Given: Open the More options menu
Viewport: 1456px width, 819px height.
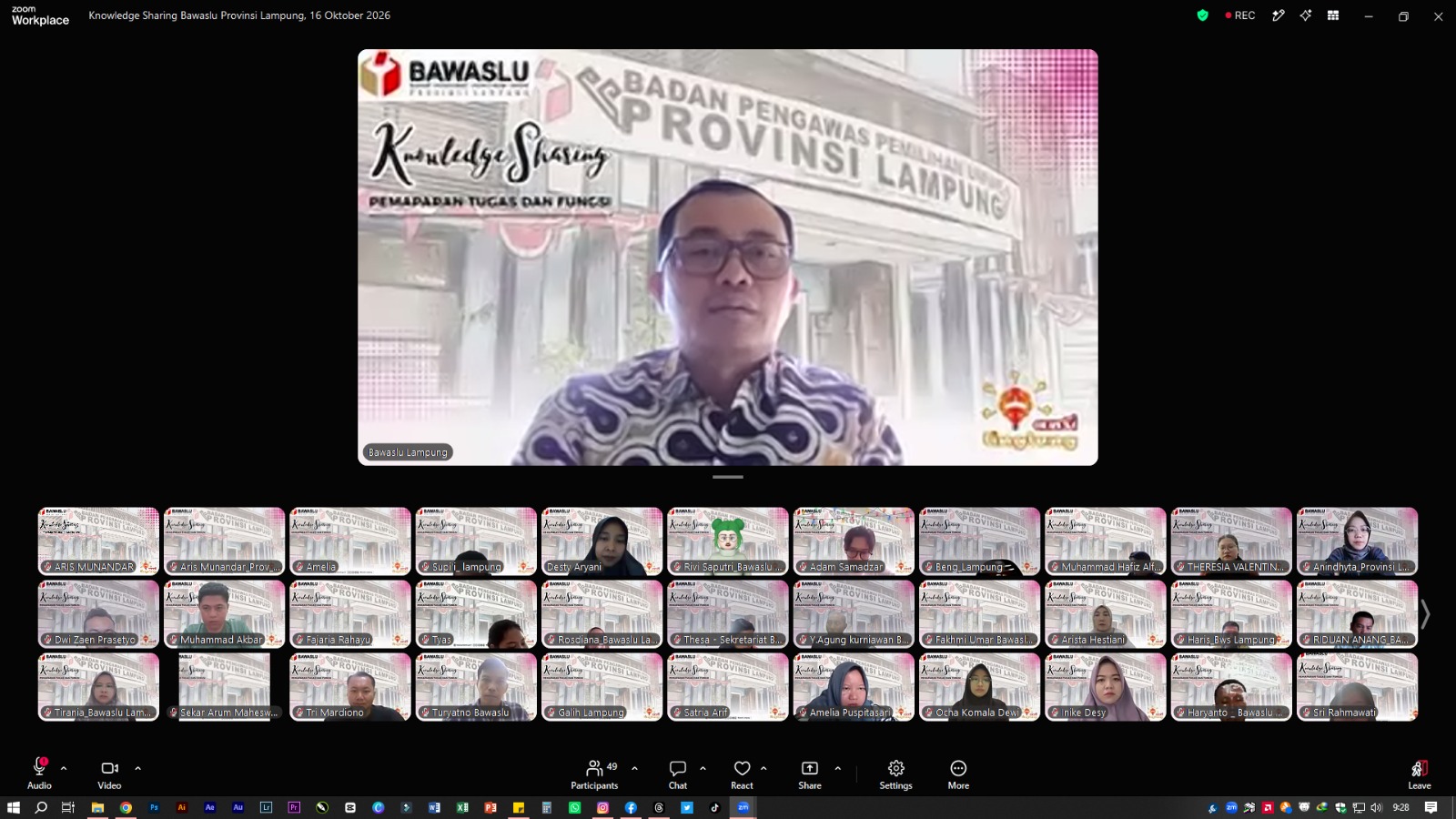Looking at the screenshot, I should pyautogui.click(x=958, y=773).
